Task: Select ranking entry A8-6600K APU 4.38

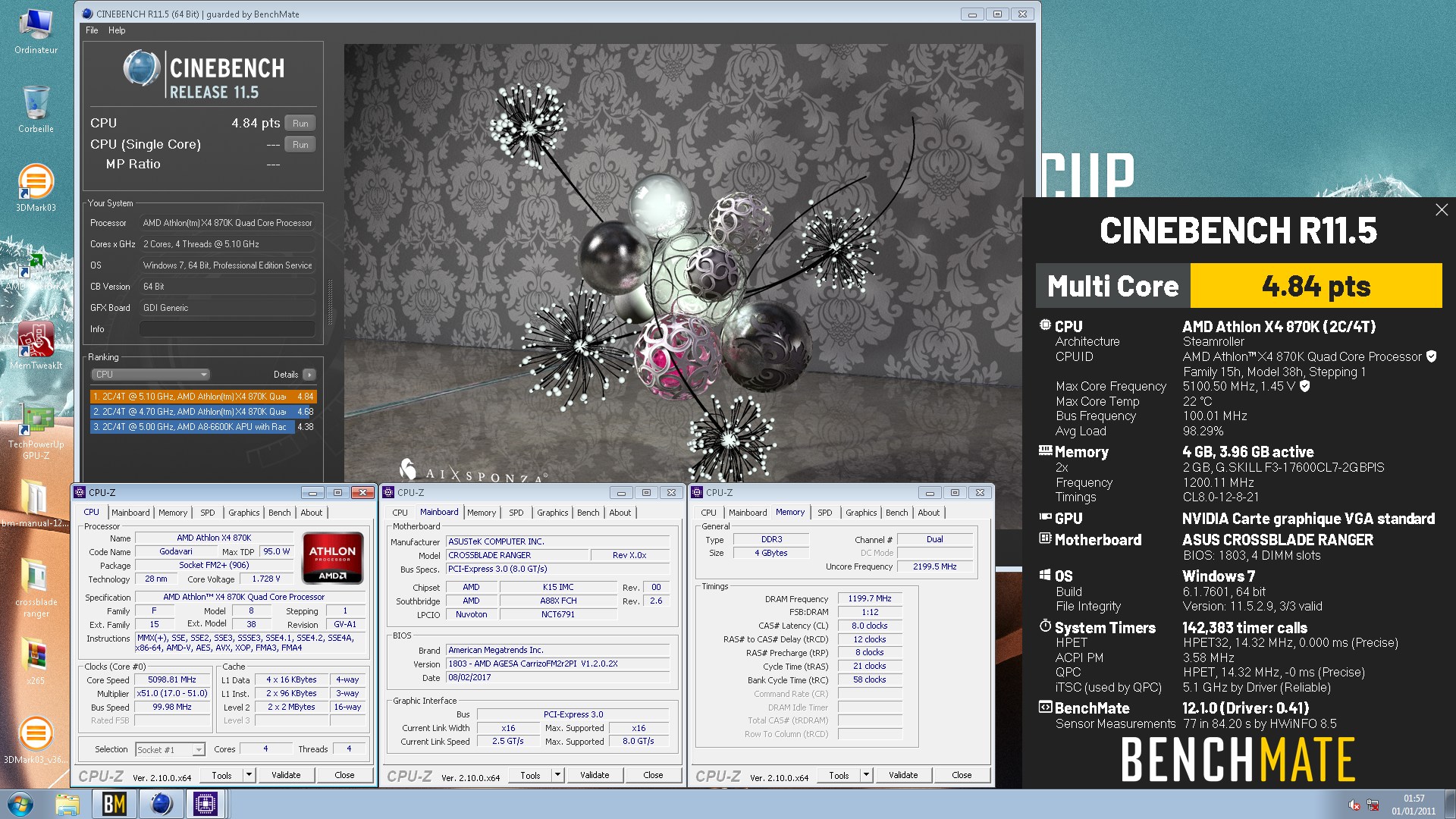Action: coord(203,427)
